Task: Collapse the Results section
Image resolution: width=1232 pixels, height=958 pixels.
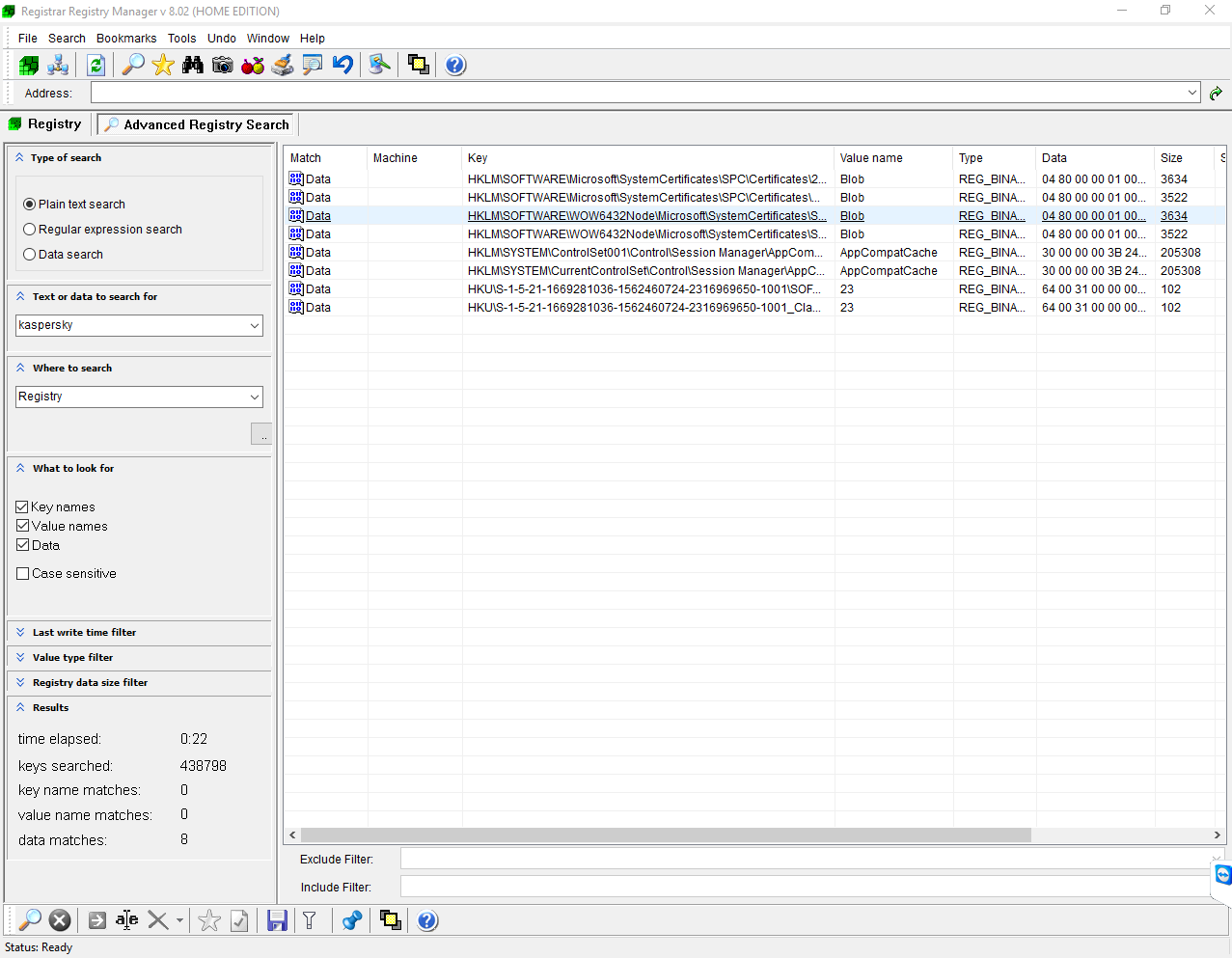Action: [20, 707]
